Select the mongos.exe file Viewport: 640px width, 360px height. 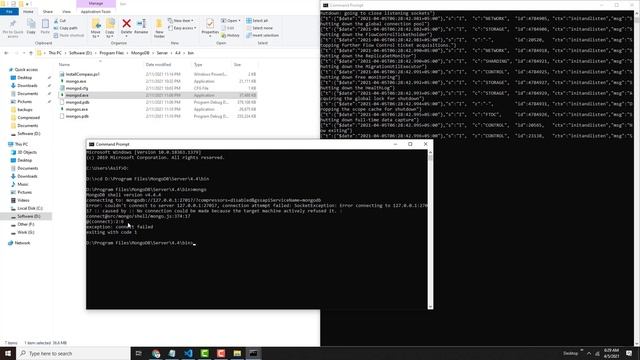pos(158,109)
